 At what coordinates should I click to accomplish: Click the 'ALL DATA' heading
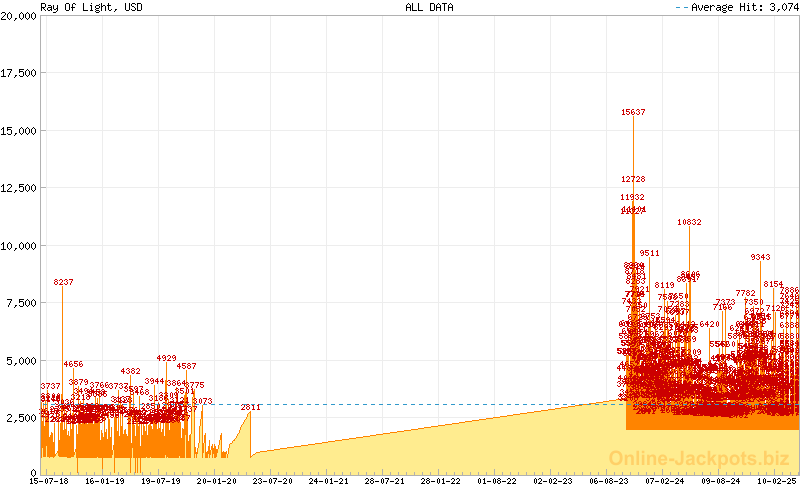tap(429, 7)
